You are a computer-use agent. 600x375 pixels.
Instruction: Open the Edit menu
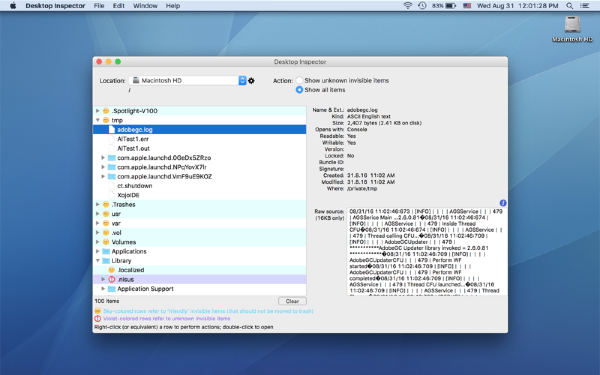[x=119, y=6]
